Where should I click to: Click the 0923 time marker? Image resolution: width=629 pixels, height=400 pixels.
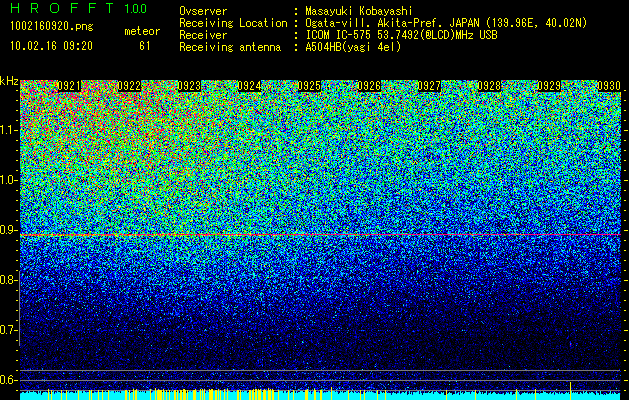pos(189,86)
